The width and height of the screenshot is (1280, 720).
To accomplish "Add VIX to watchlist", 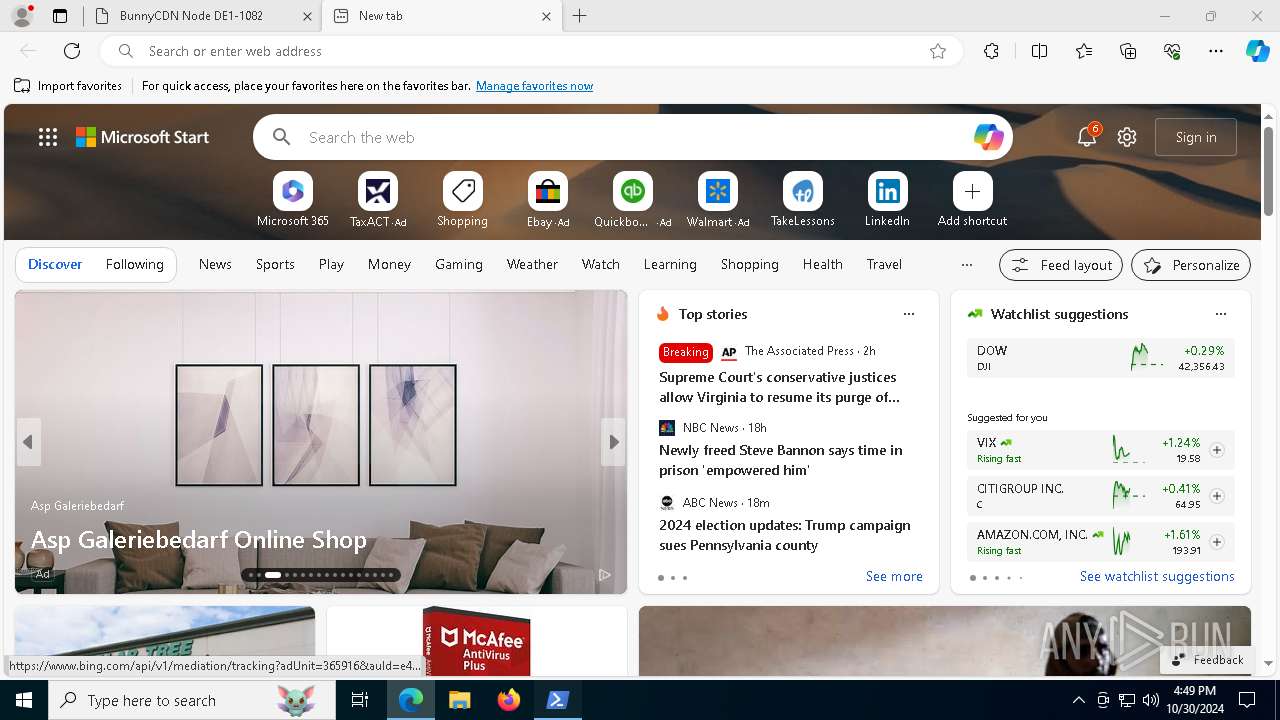I will pyautogui.click(x=1217, y=450).
